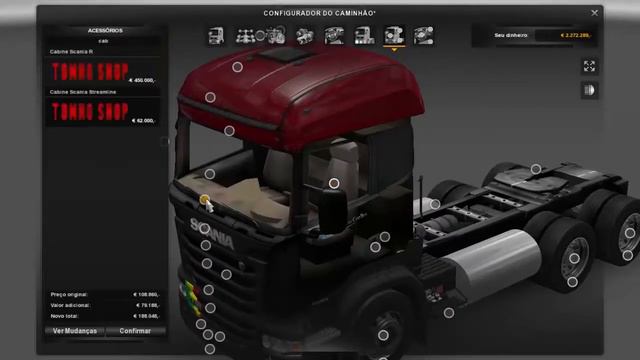Select the node just below the SCANIA logo

tap(206, 245)
